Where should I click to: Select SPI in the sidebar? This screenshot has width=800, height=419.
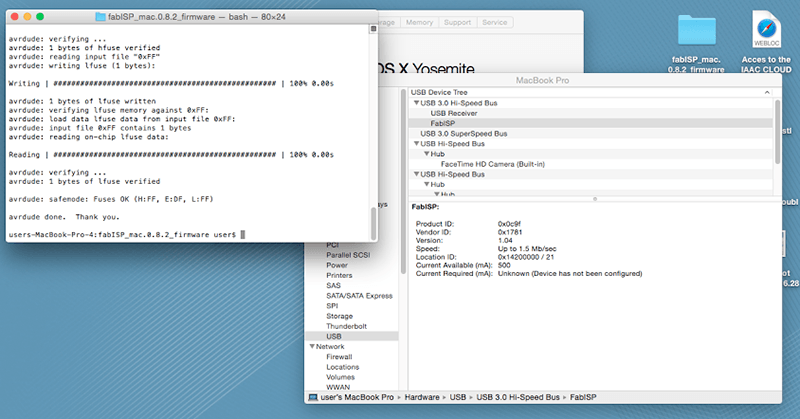(x=332, y=306)
